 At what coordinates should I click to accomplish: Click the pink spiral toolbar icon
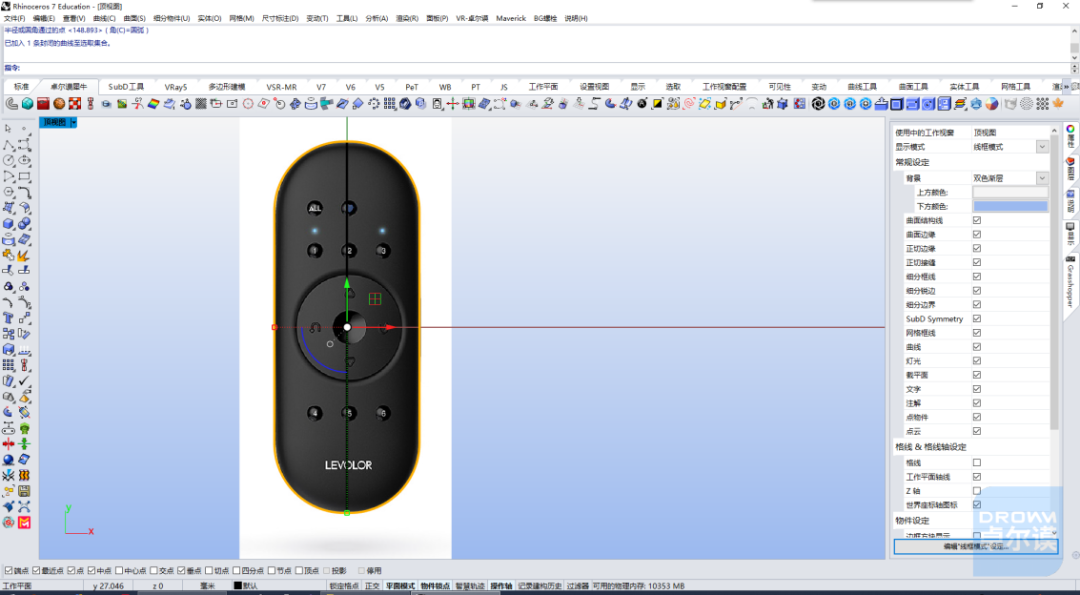pyautogui.click(x=689, y=104)
